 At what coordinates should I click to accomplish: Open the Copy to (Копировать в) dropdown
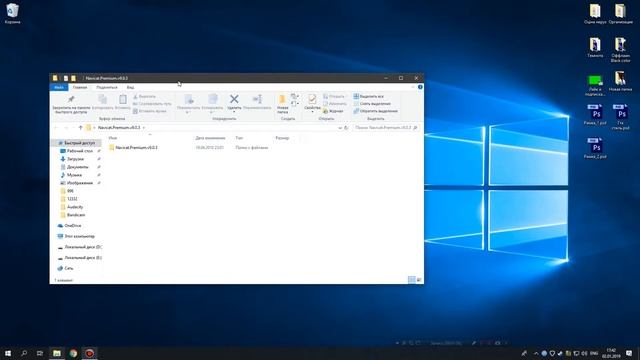[212, 104]
